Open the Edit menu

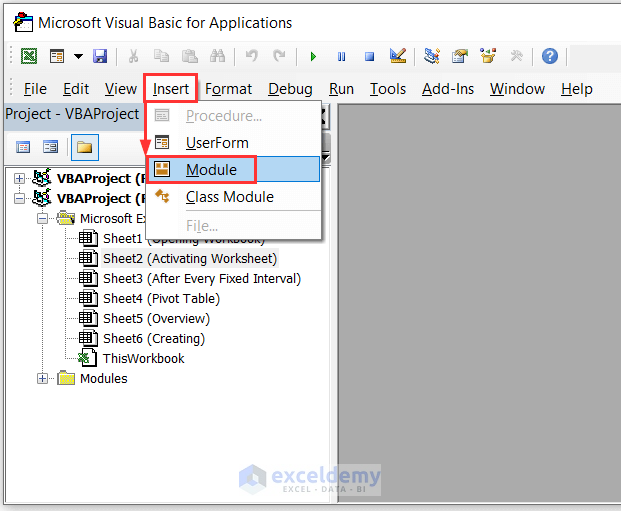(76, 89)
